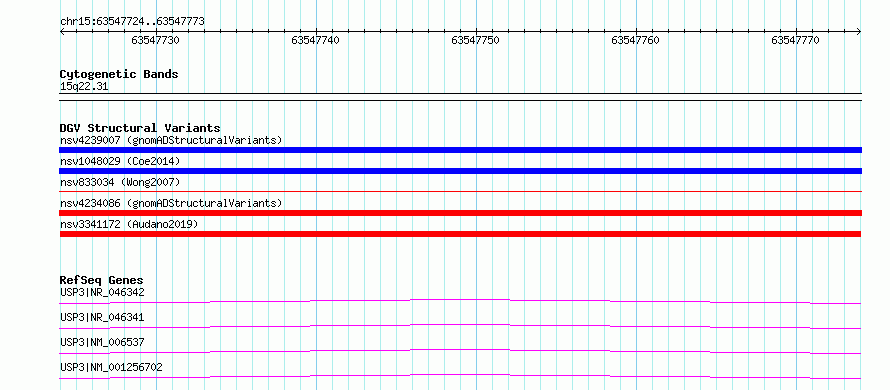The image size is (890, 390).
Task: Click the magenta line for USP3|NM_001256702
Action: pyautogui.click(x=460, y=376)
